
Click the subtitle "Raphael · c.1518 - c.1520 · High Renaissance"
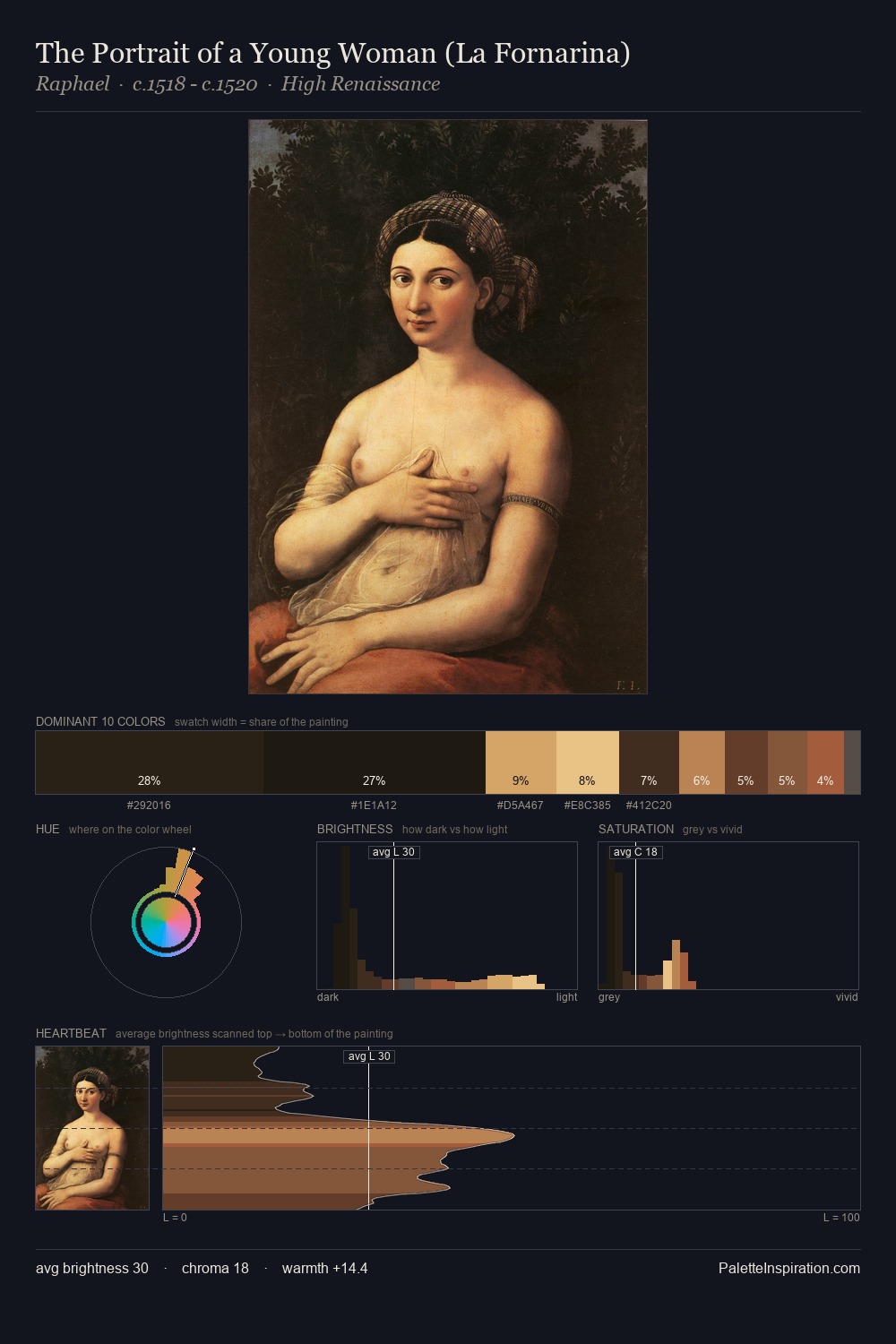point(237,84)
